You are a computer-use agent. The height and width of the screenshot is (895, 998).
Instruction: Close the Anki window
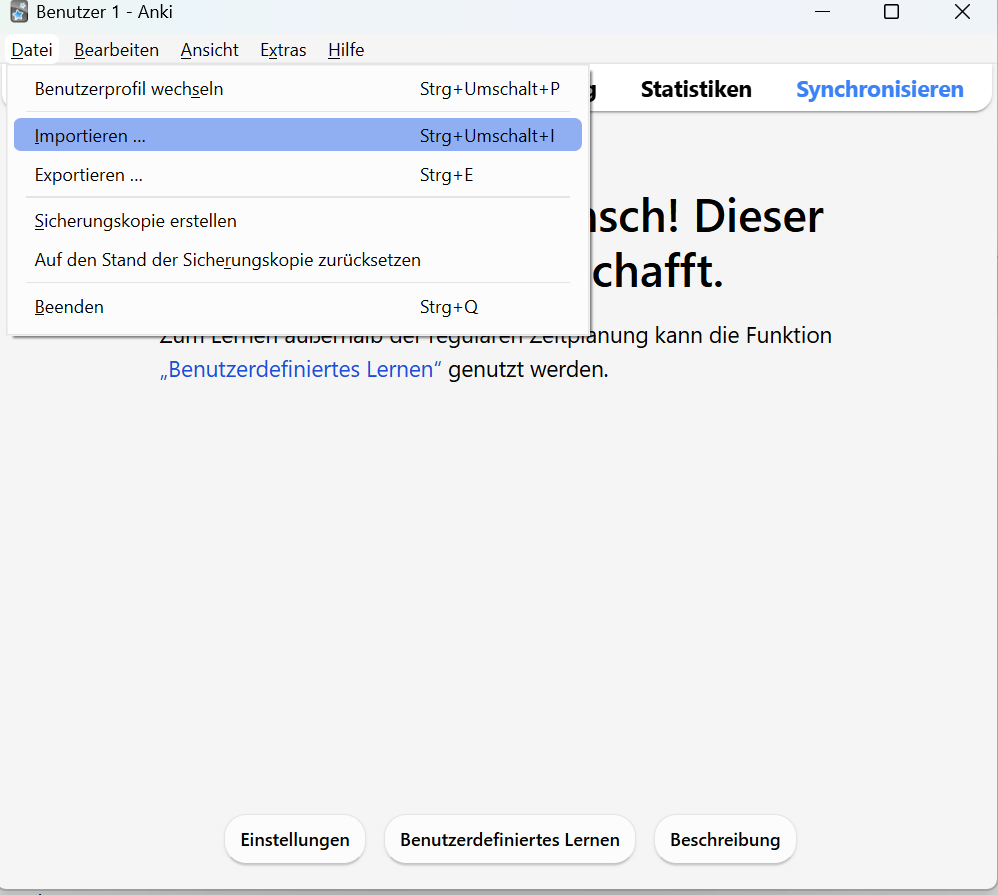coord(962,12)
